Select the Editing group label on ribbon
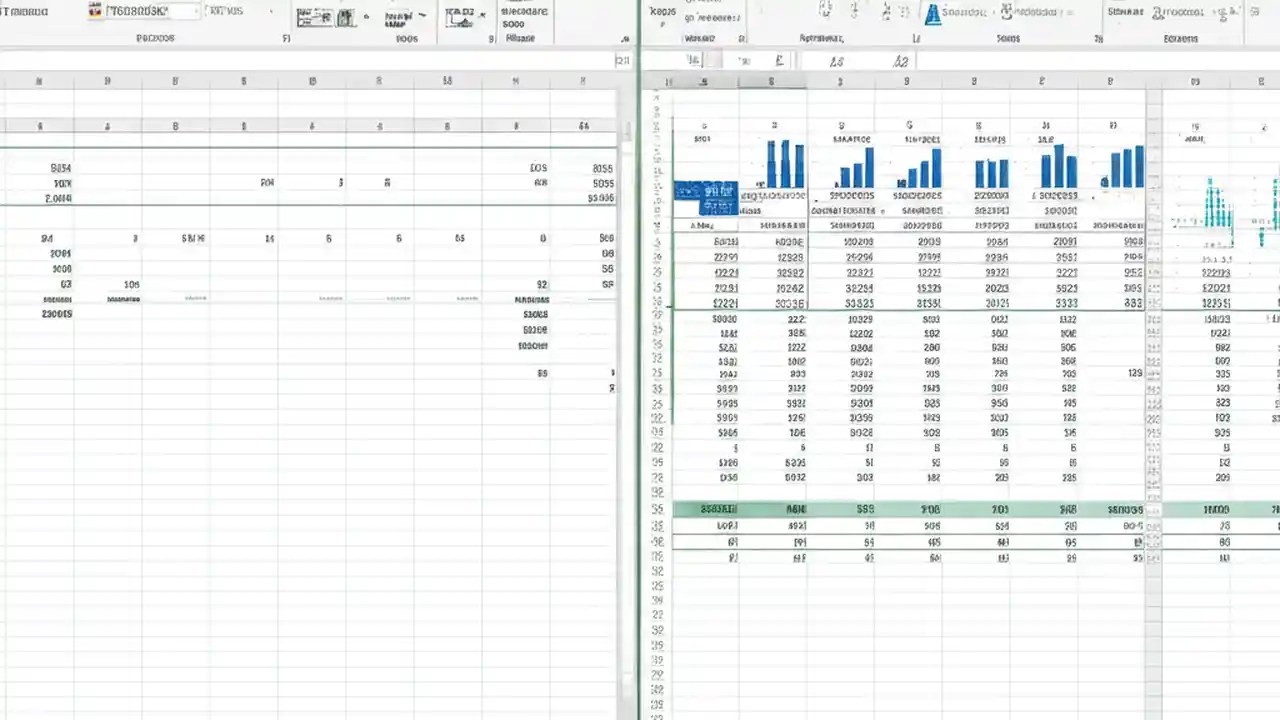The width and height of the screenshot is (1280, 720). click(x=1181, y=38)
